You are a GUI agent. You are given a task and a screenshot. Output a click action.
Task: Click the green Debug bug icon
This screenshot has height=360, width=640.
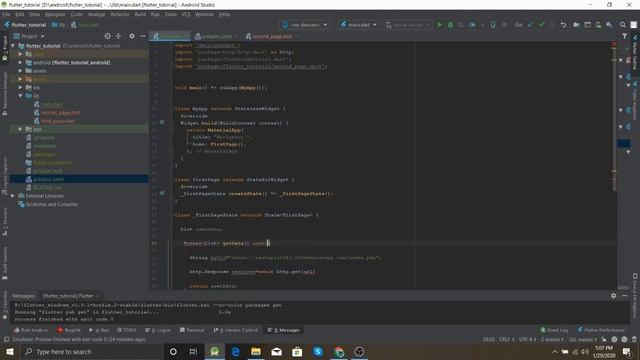tap(450, 25)
